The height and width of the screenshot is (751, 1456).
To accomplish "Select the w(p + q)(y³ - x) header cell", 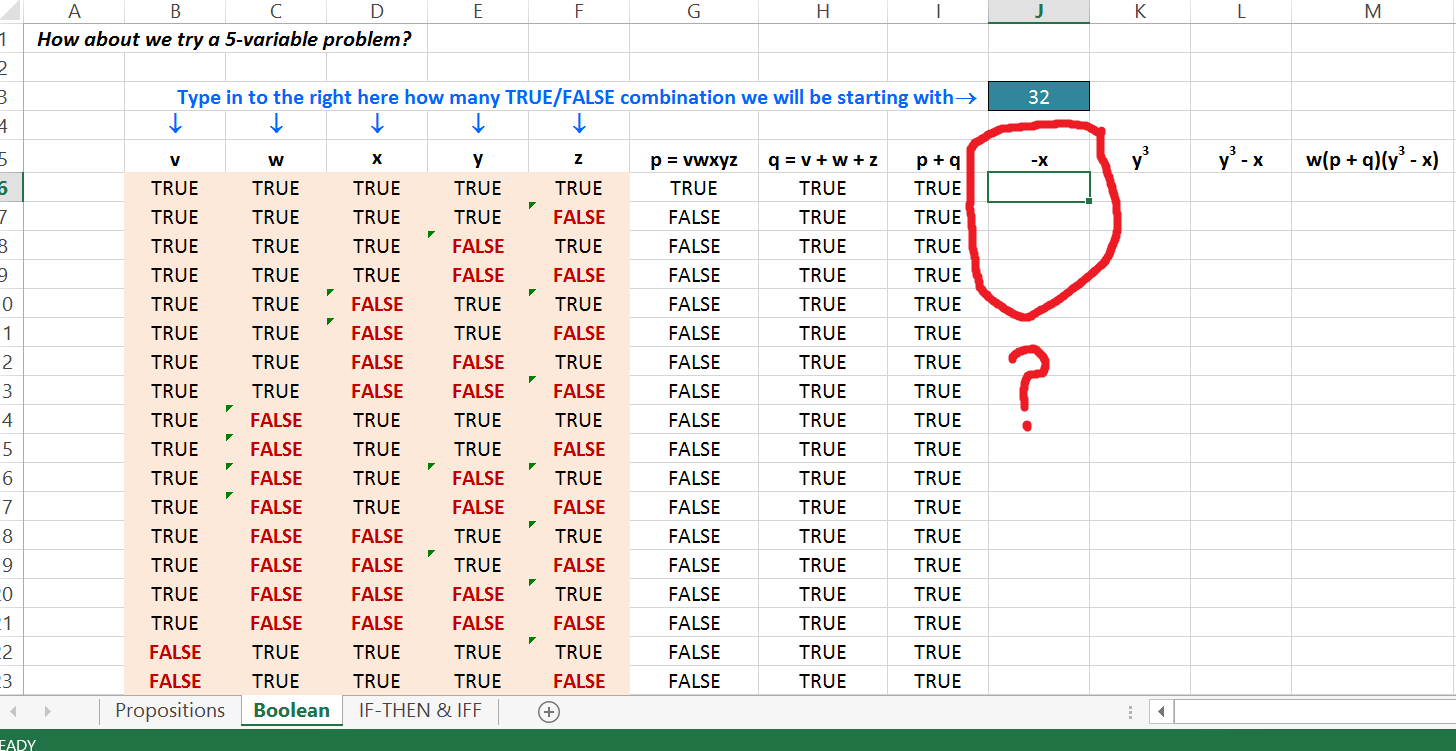I will [1373, 159].
